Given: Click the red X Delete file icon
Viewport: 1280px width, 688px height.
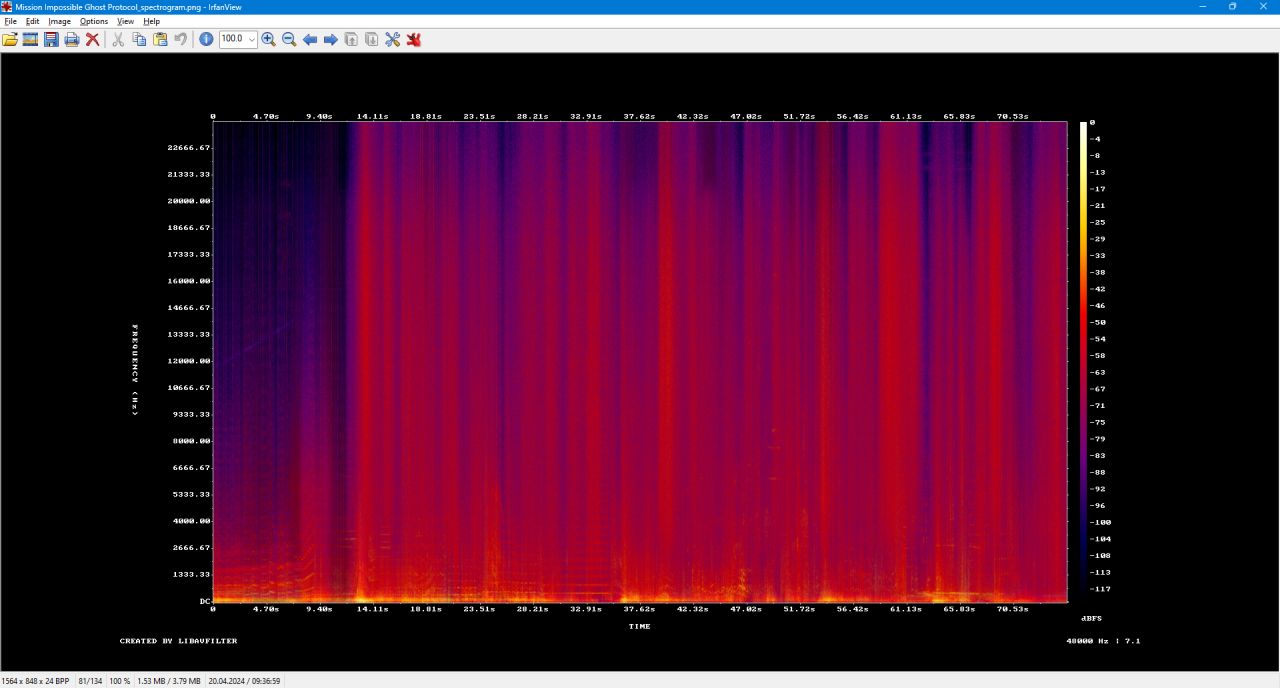Looking at the screenshot, I should click(x=92, y=39).
